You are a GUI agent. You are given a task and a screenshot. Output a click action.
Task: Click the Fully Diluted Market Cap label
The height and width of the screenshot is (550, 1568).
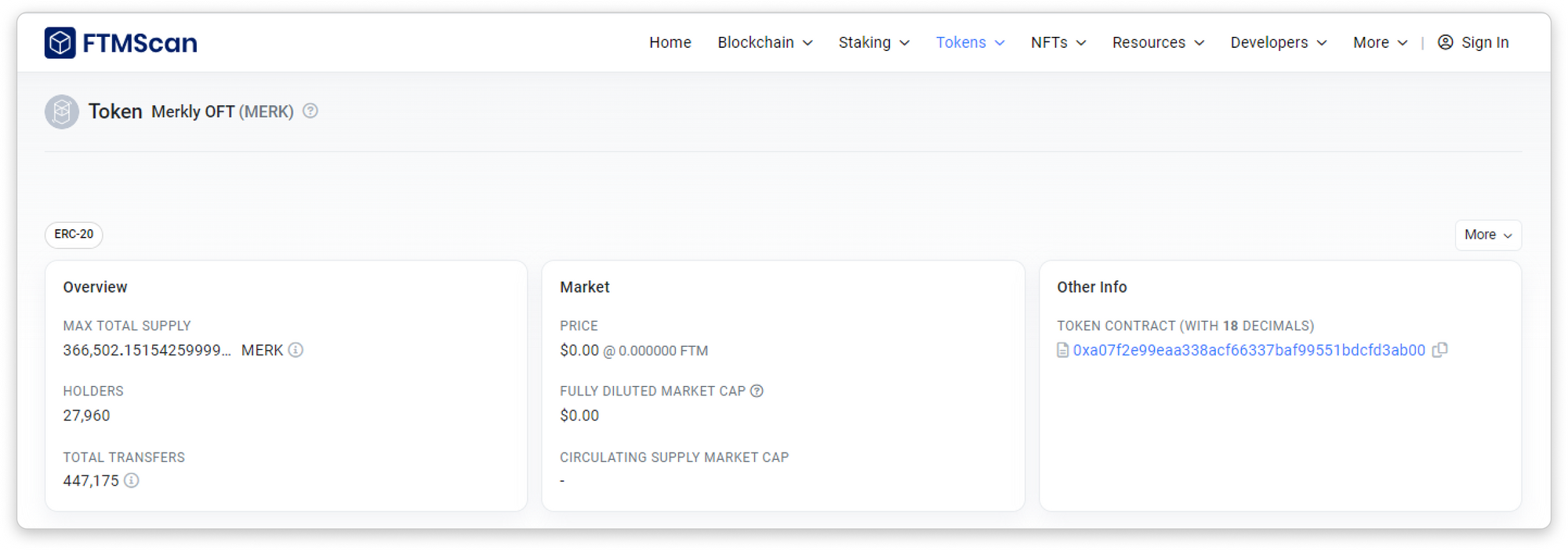coord(652,391)
